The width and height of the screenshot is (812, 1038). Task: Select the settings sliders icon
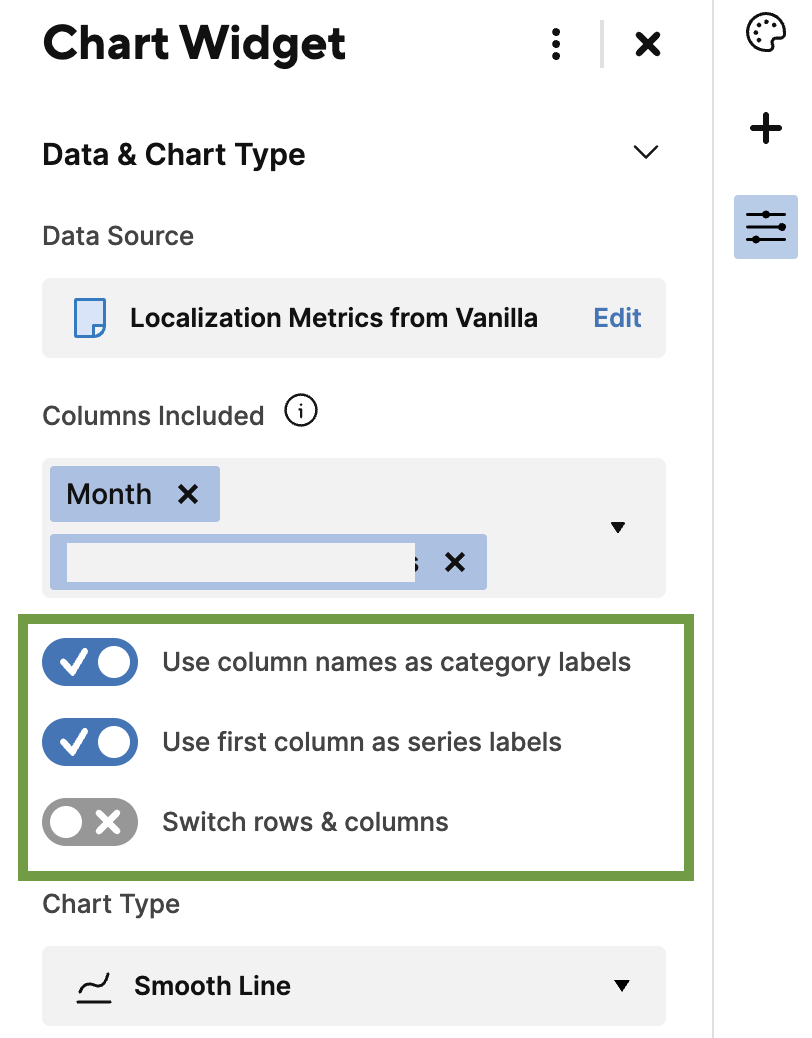pos(766,227)
